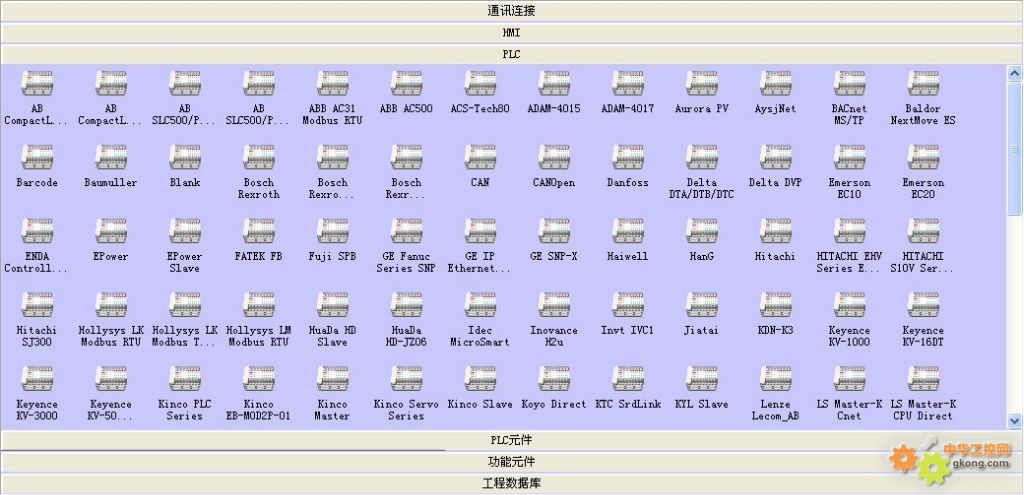Select the Kinco EB-MOD2P-01 icon
This screenshot has width=1024, height=495.
pos(259,379)
